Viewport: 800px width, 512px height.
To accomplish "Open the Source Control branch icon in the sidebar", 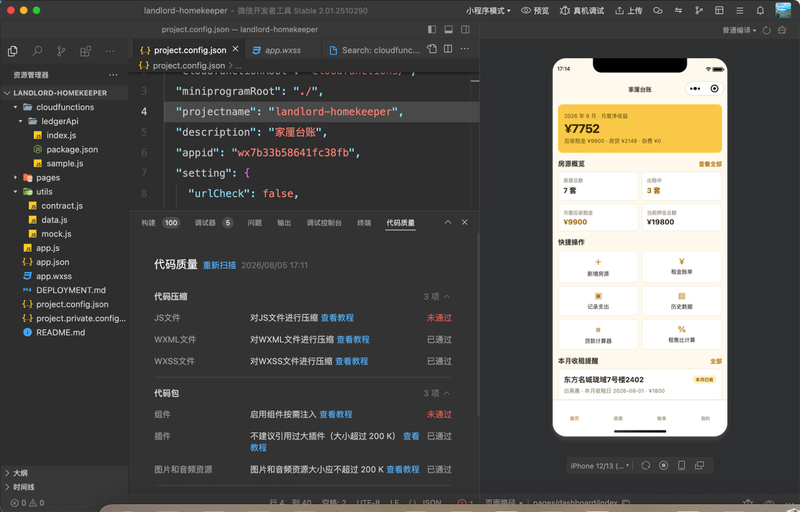I will click(61, 51).
